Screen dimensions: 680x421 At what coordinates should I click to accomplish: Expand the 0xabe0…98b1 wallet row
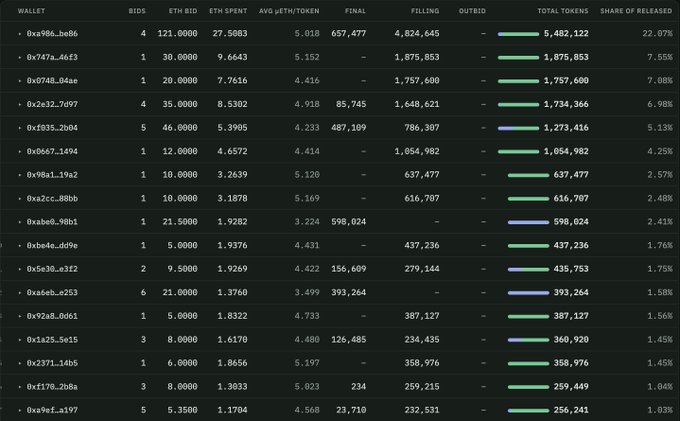(20, 222)
